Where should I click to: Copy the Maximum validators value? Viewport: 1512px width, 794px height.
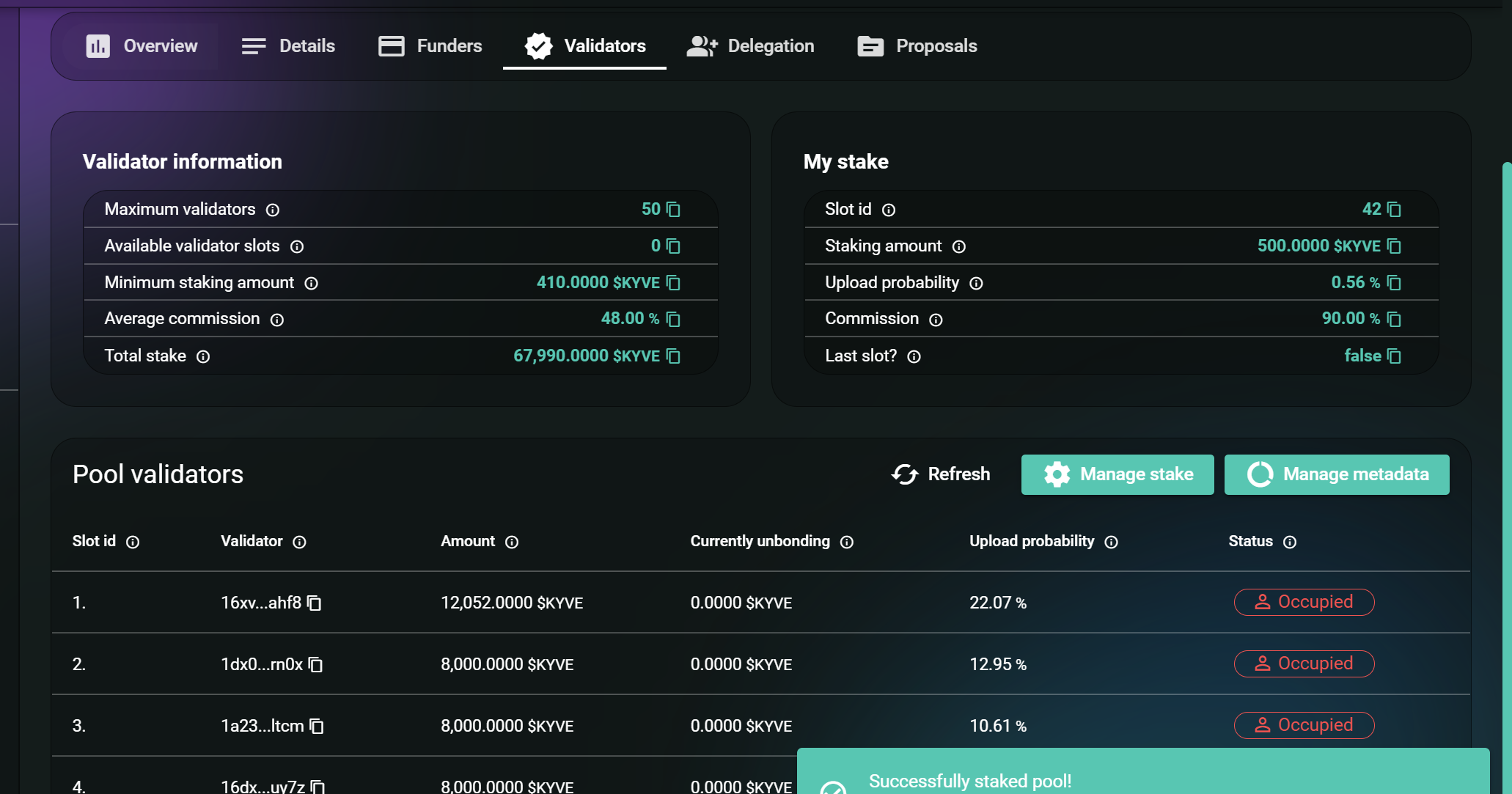673,210
